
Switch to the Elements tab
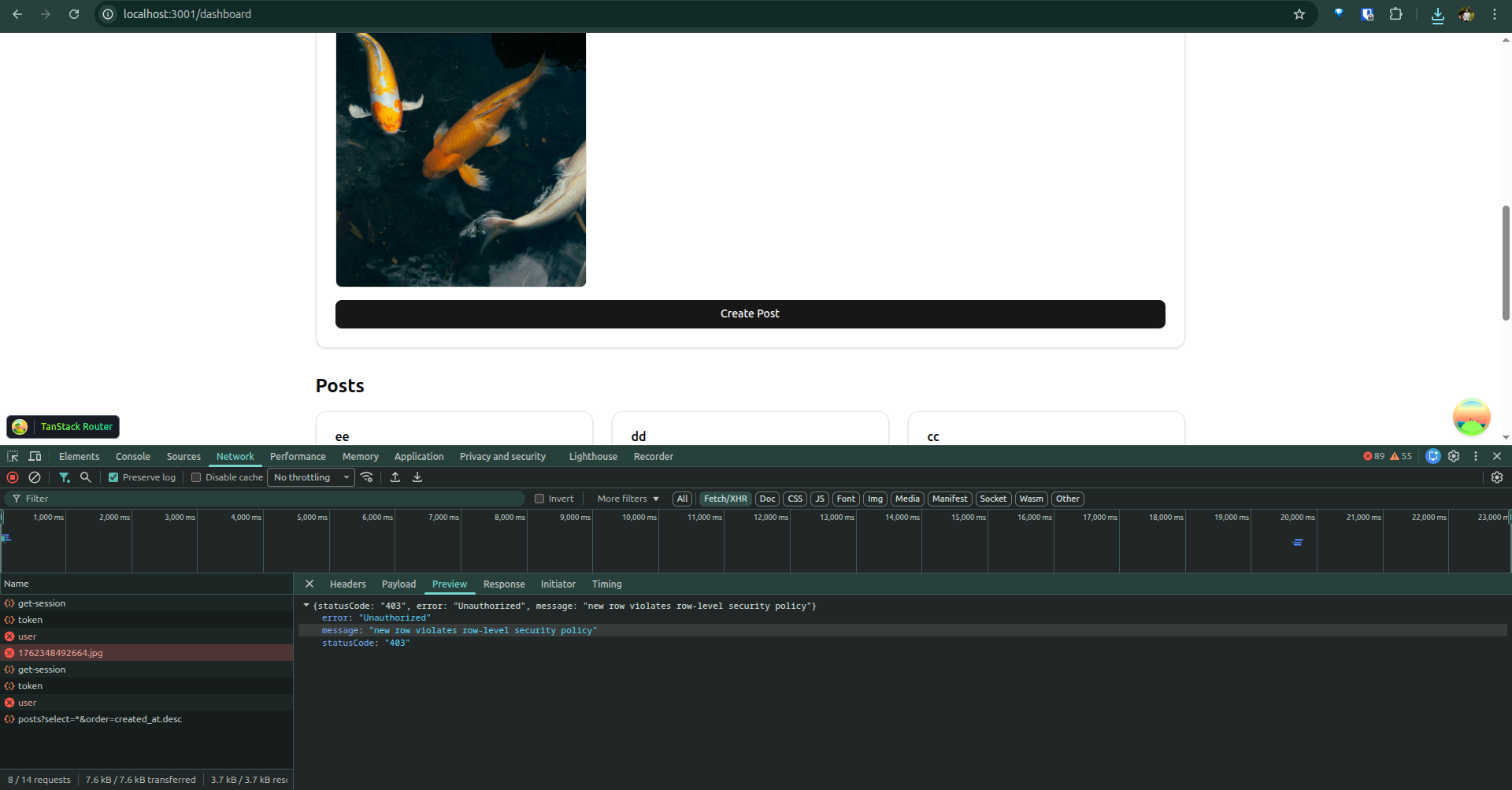coord(79,456)
